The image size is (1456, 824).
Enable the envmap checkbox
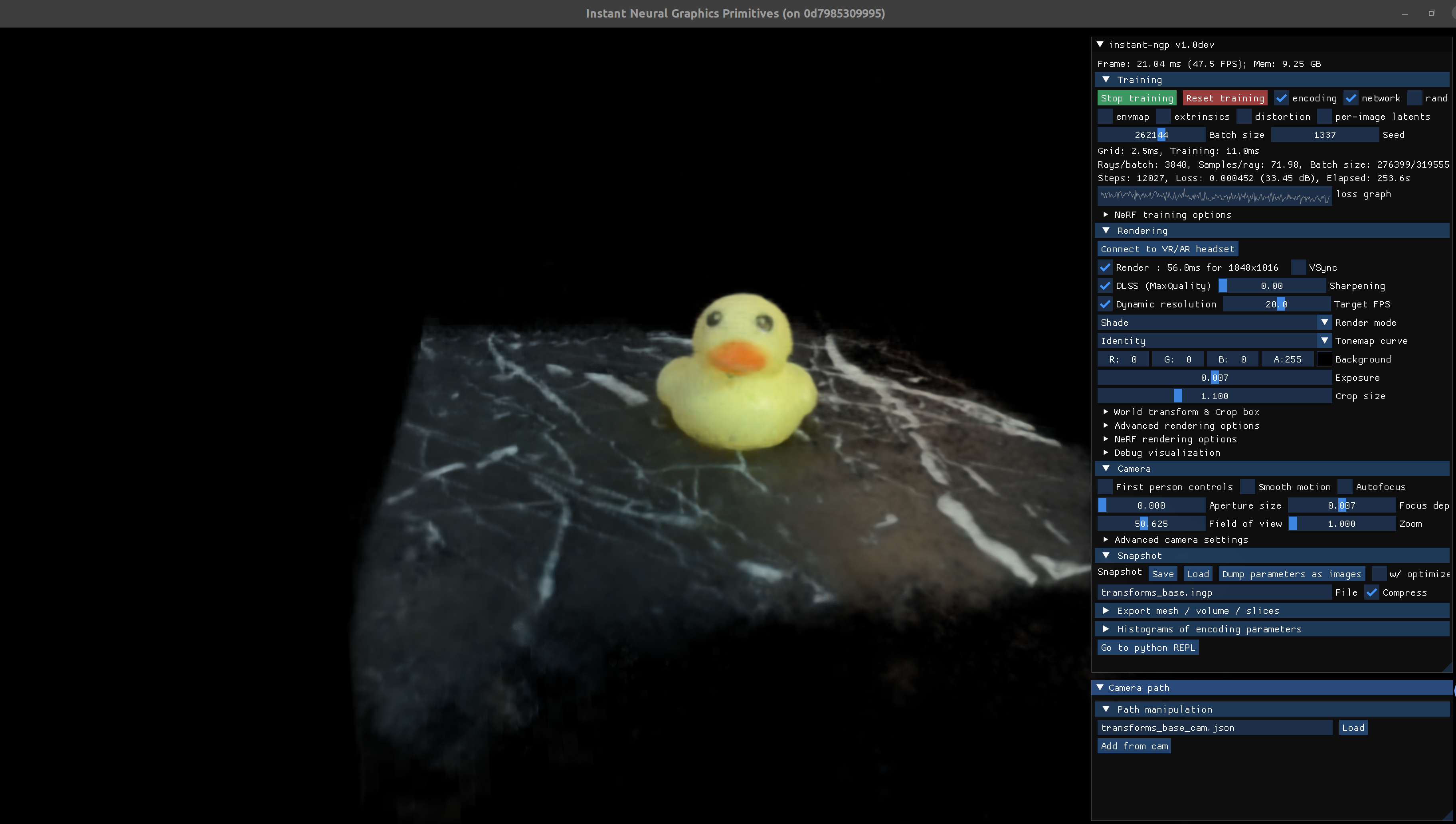click(1105, 117)
